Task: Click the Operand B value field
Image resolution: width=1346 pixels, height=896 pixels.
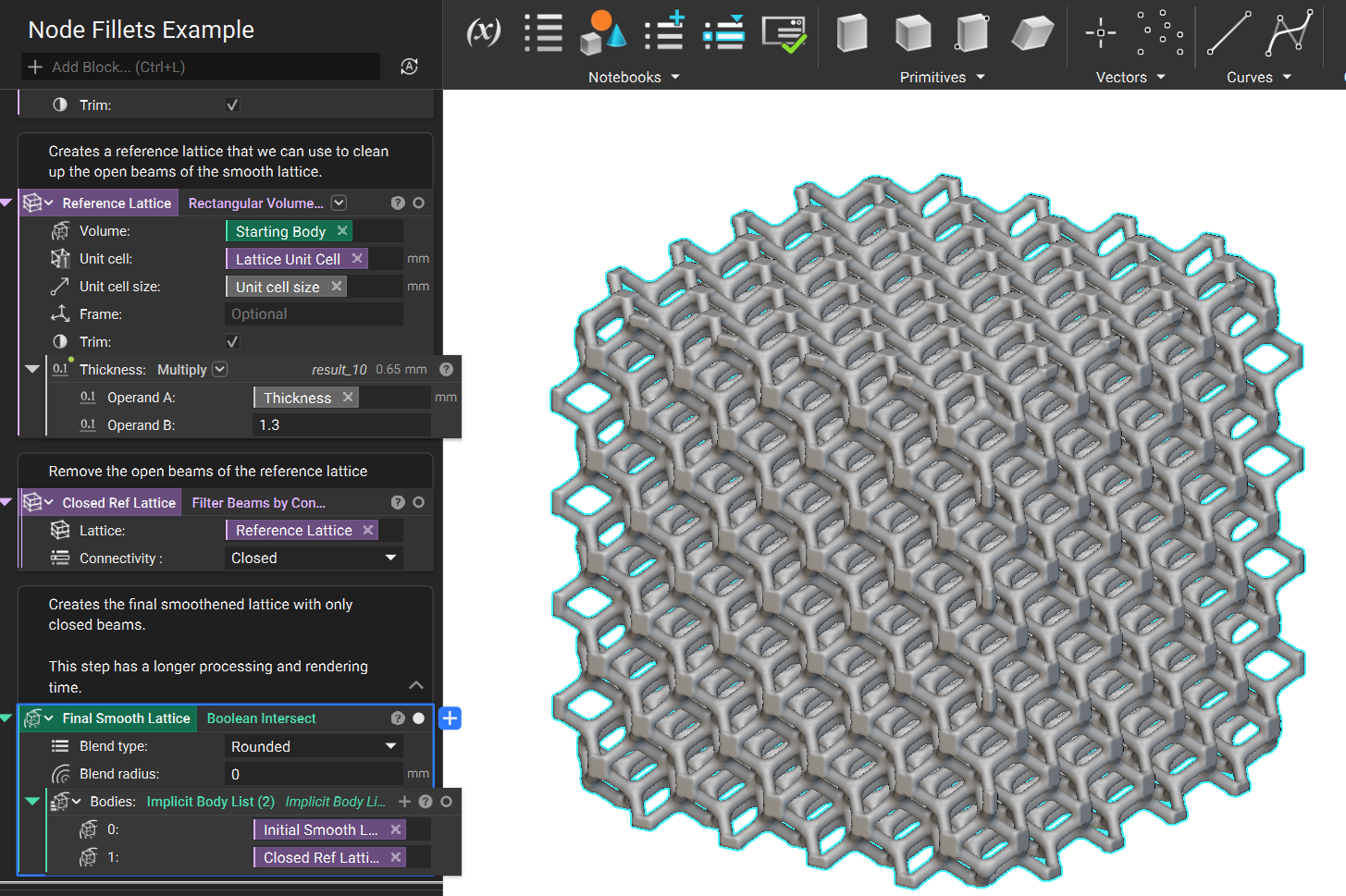Action: point(342,425)
